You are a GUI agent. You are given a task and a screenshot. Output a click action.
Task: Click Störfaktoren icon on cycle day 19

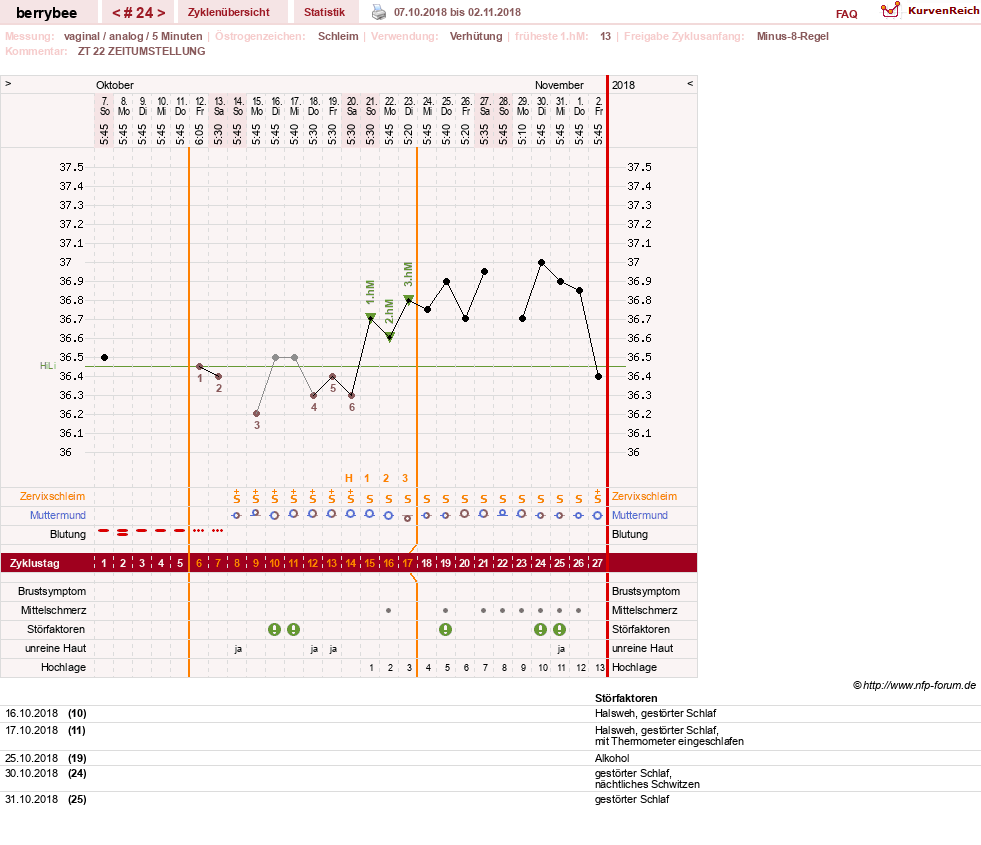[445, 629]
